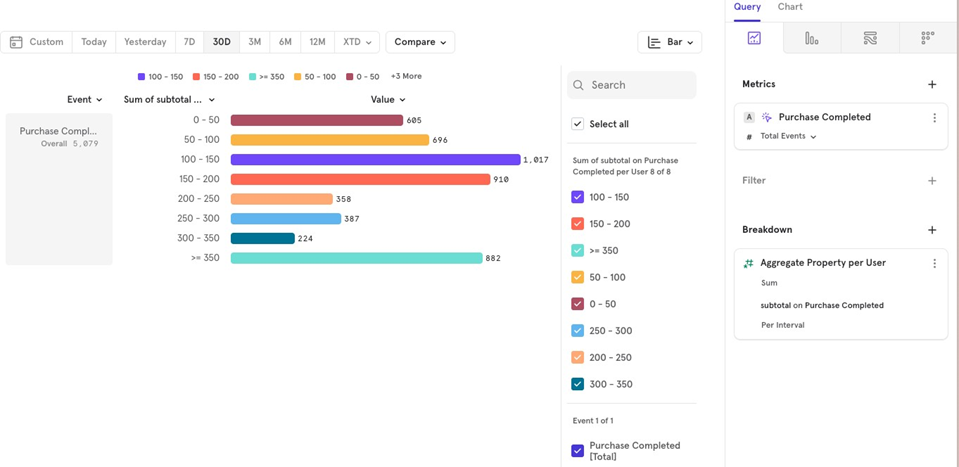Click the +3 More legend link
Image resolution: width=959 pixels, height=467 pixels.
click(406, 76)
